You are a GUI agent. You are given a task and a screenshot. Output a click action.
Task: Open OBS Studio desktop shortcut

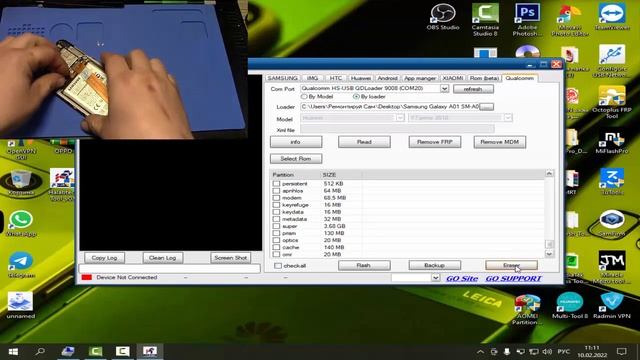443,17
